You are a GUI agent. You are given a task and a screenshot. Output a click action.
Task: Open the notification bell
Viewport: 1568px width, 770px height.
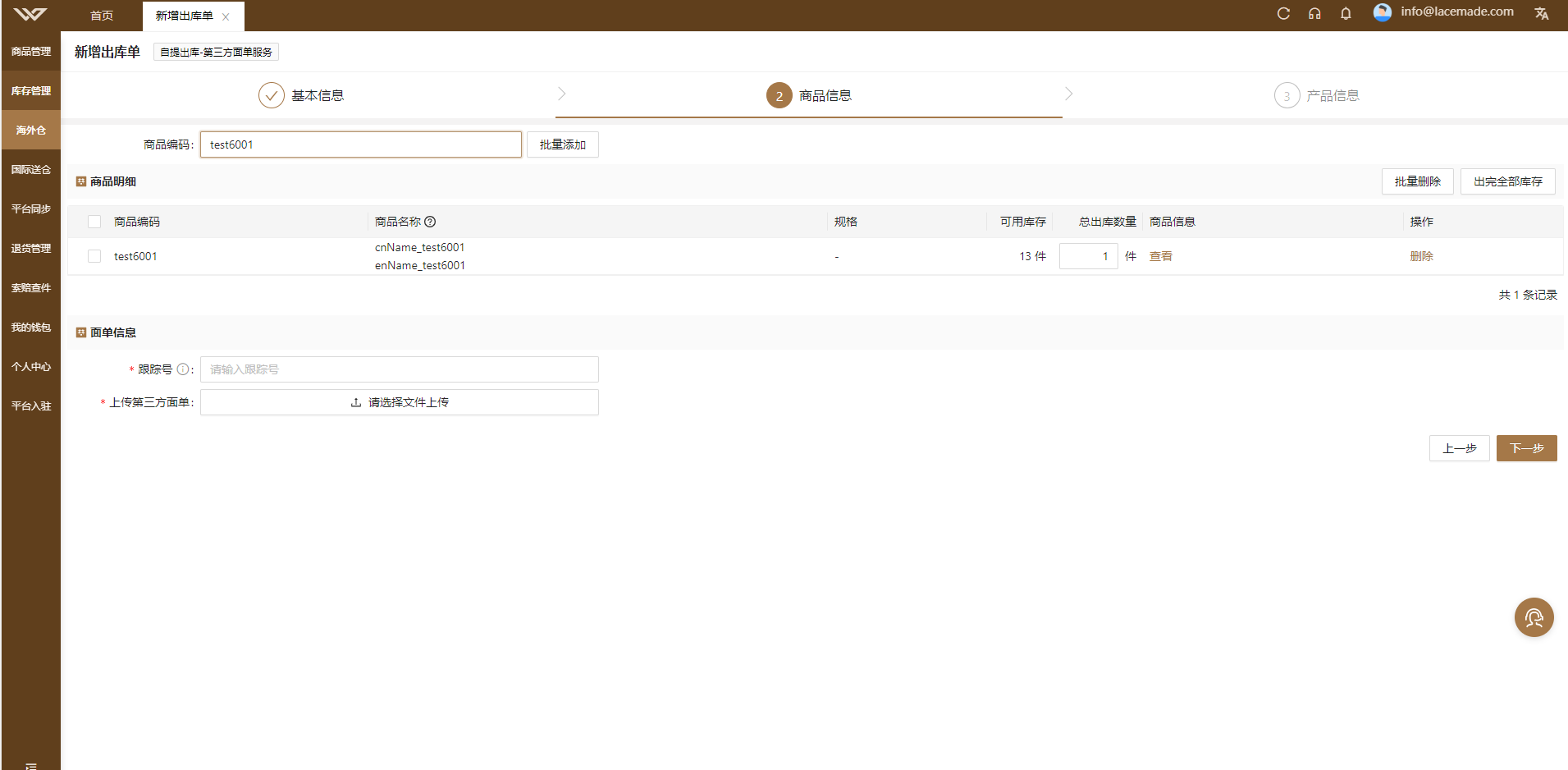pos(1346,14)
